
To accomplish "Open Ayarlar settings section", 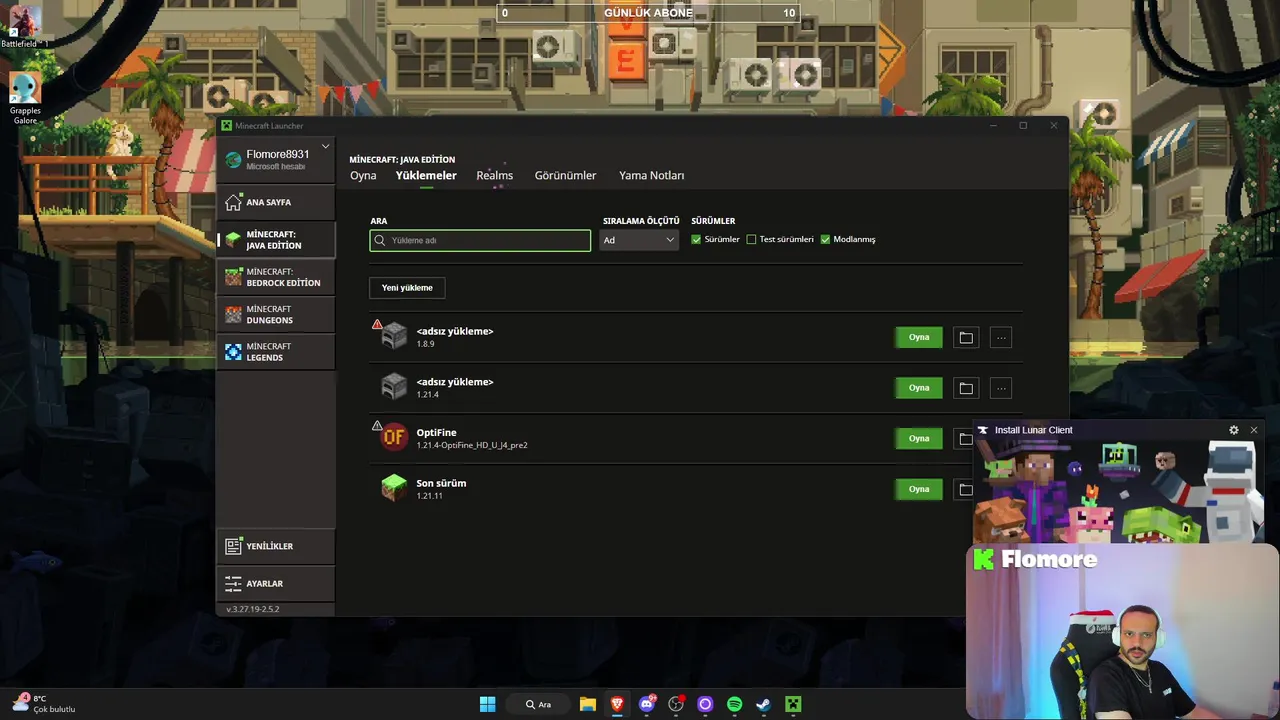I will click(276, 583).
